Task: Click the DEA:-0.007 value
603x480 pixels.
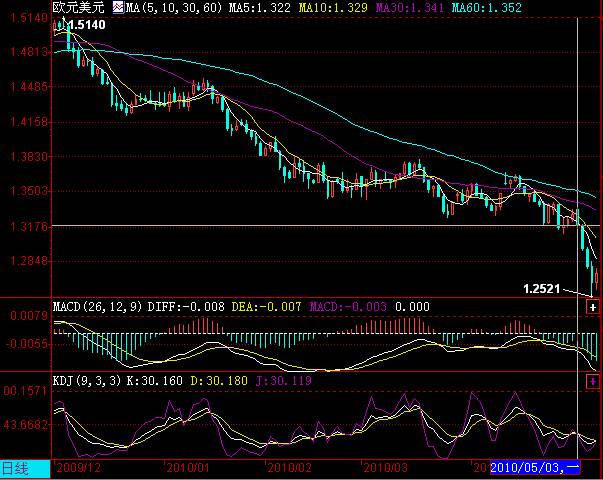Action: pos(266,307)
